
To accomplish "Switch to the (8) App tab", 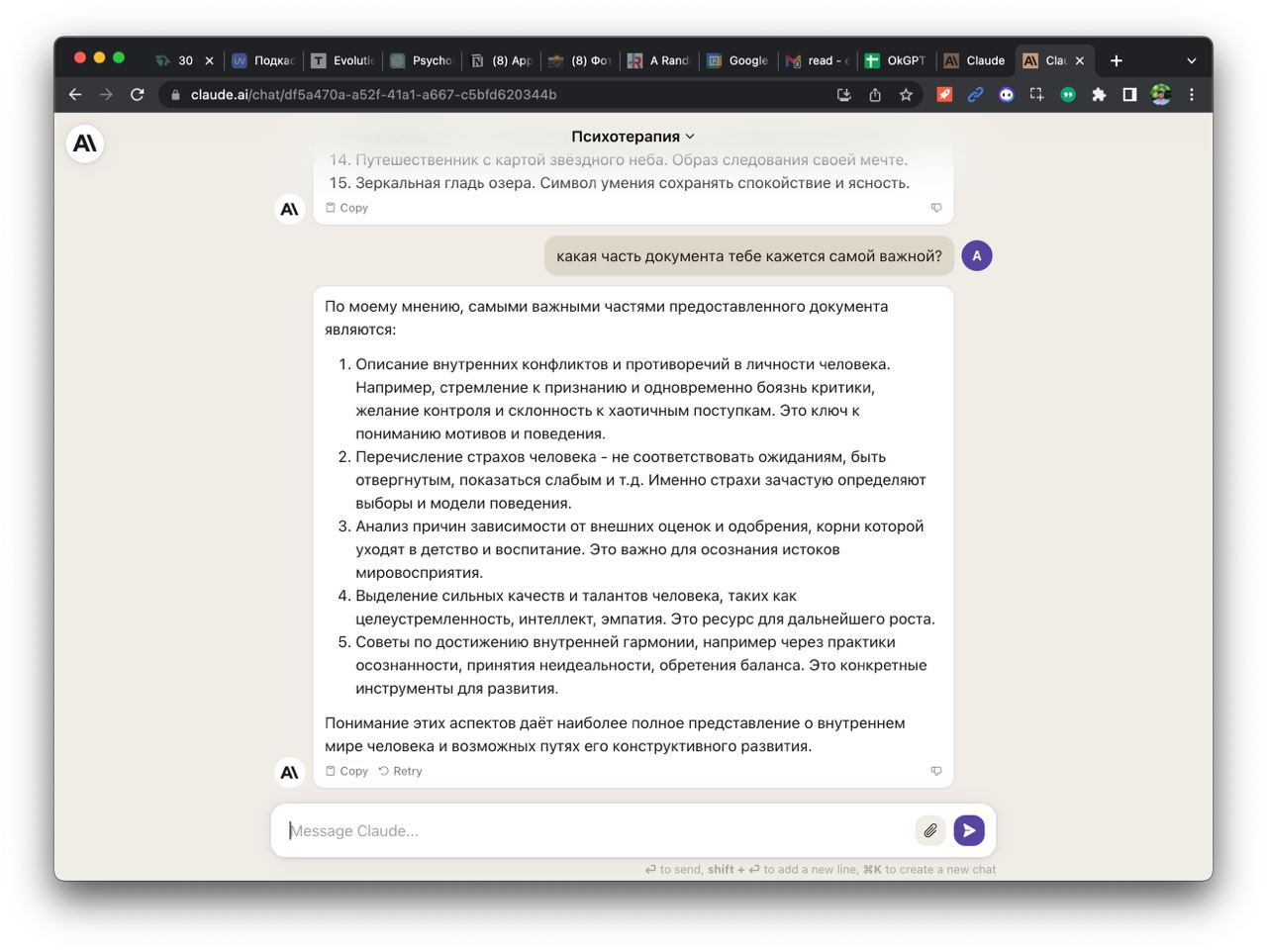I will point(502,60).
